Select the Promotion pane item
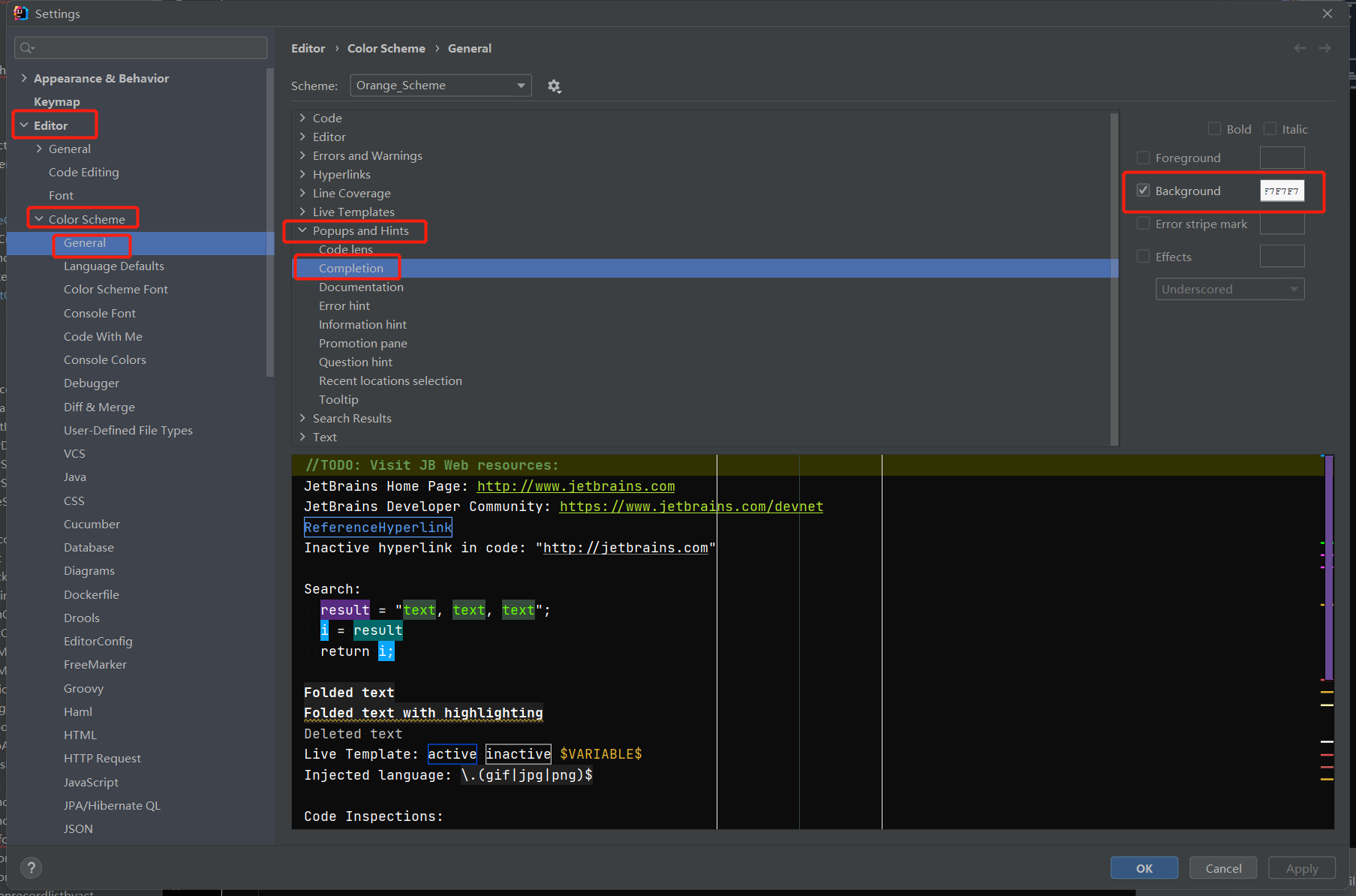The width and height of the screenshot is (1356, 896). pos(363,343)
